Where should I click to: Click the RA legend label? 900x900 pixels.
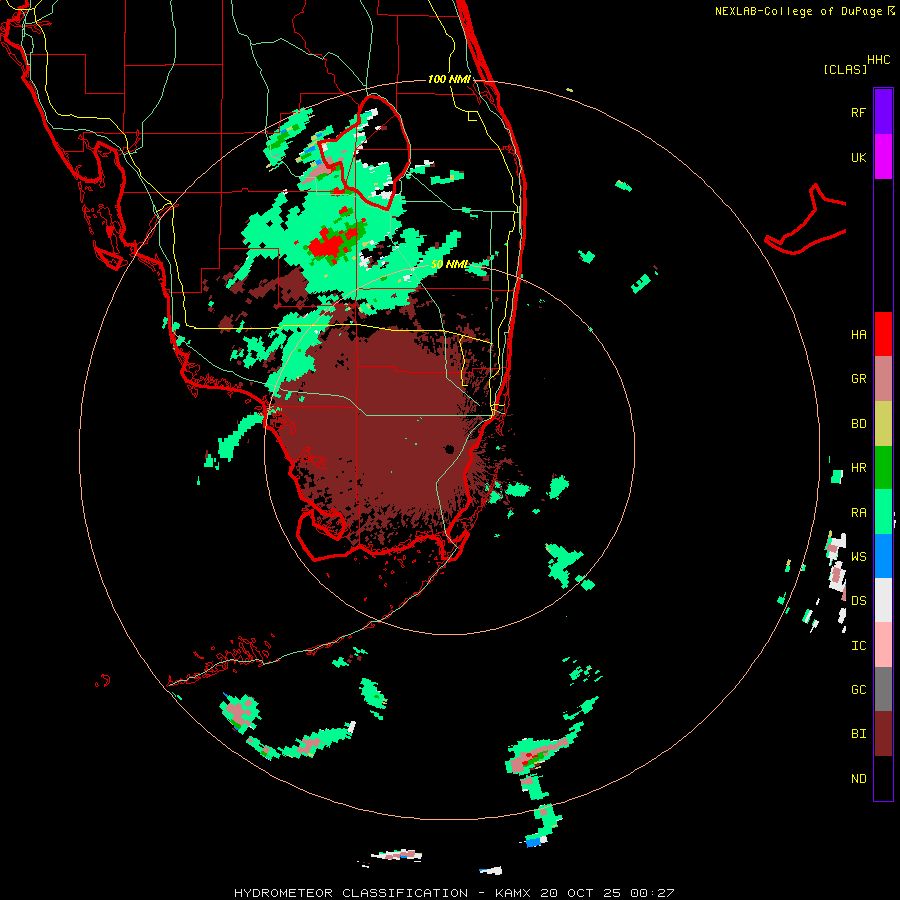858,513
